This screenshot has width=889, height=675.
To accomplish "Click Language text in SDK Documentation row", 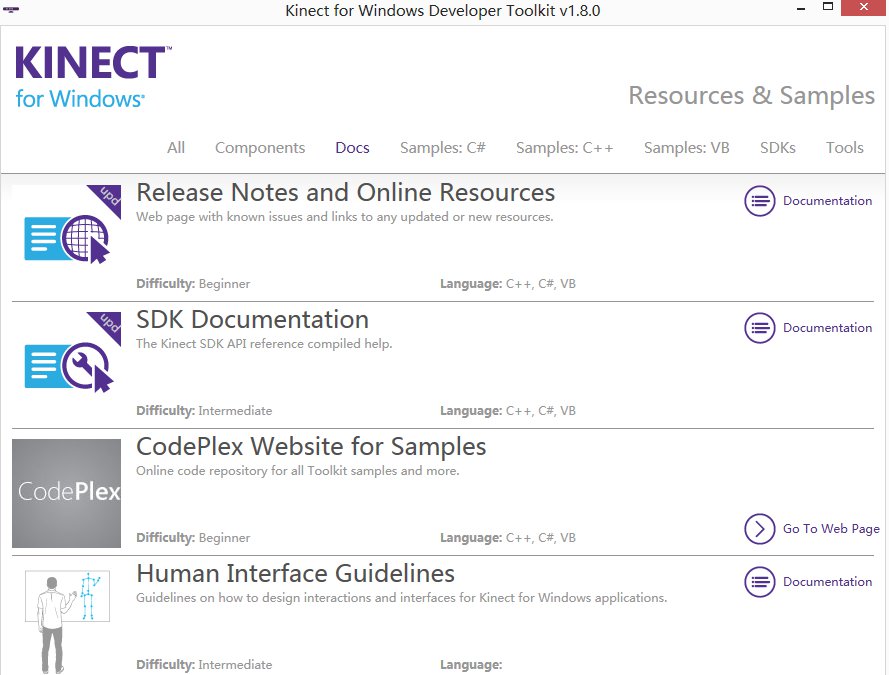I will 507,411.
